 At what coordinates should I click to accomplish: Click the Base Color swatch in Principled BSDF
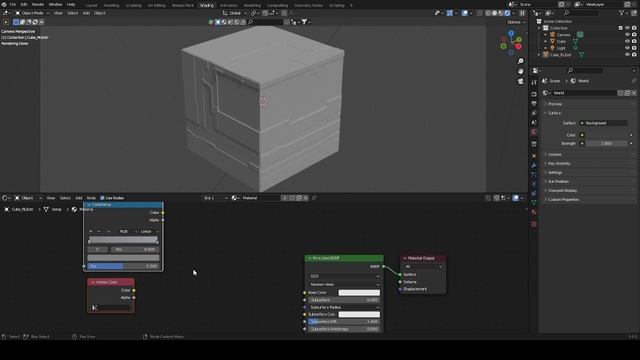tap(359, 293)
